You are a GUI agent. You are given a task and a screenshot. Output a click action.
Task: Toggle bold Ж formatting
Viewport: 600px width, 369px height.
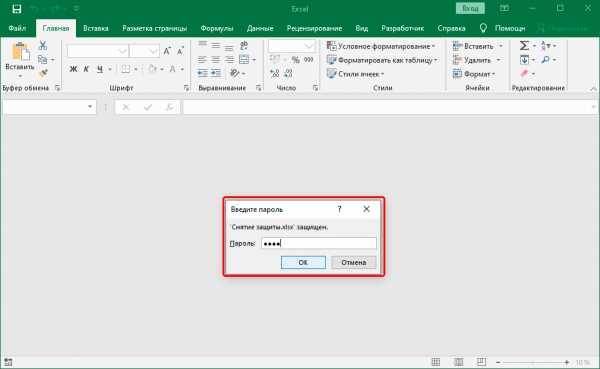pos(73,69)
